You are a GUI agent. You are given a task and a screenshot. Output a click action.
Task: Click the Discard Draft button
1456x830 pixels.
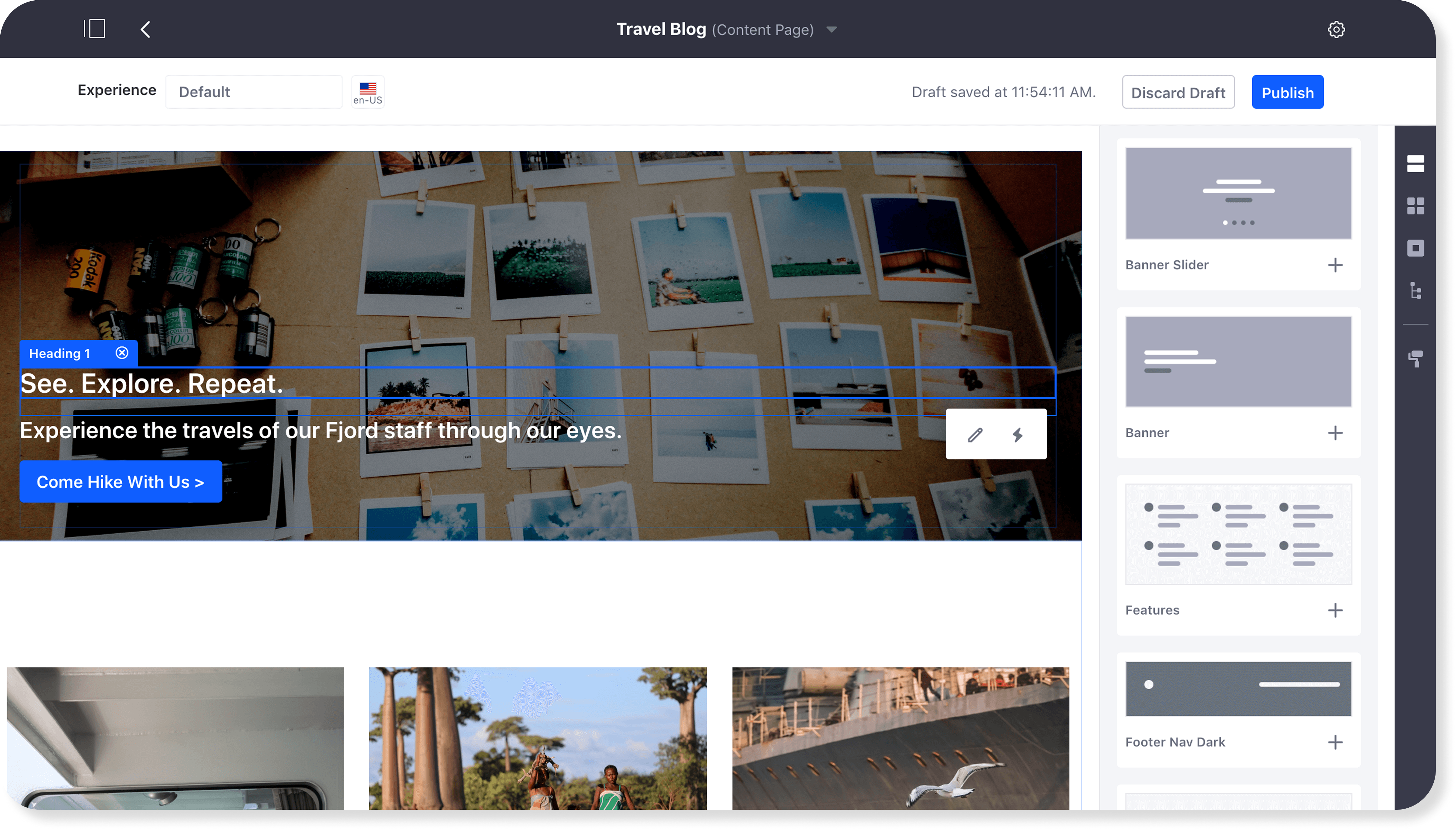(1178, 92)
